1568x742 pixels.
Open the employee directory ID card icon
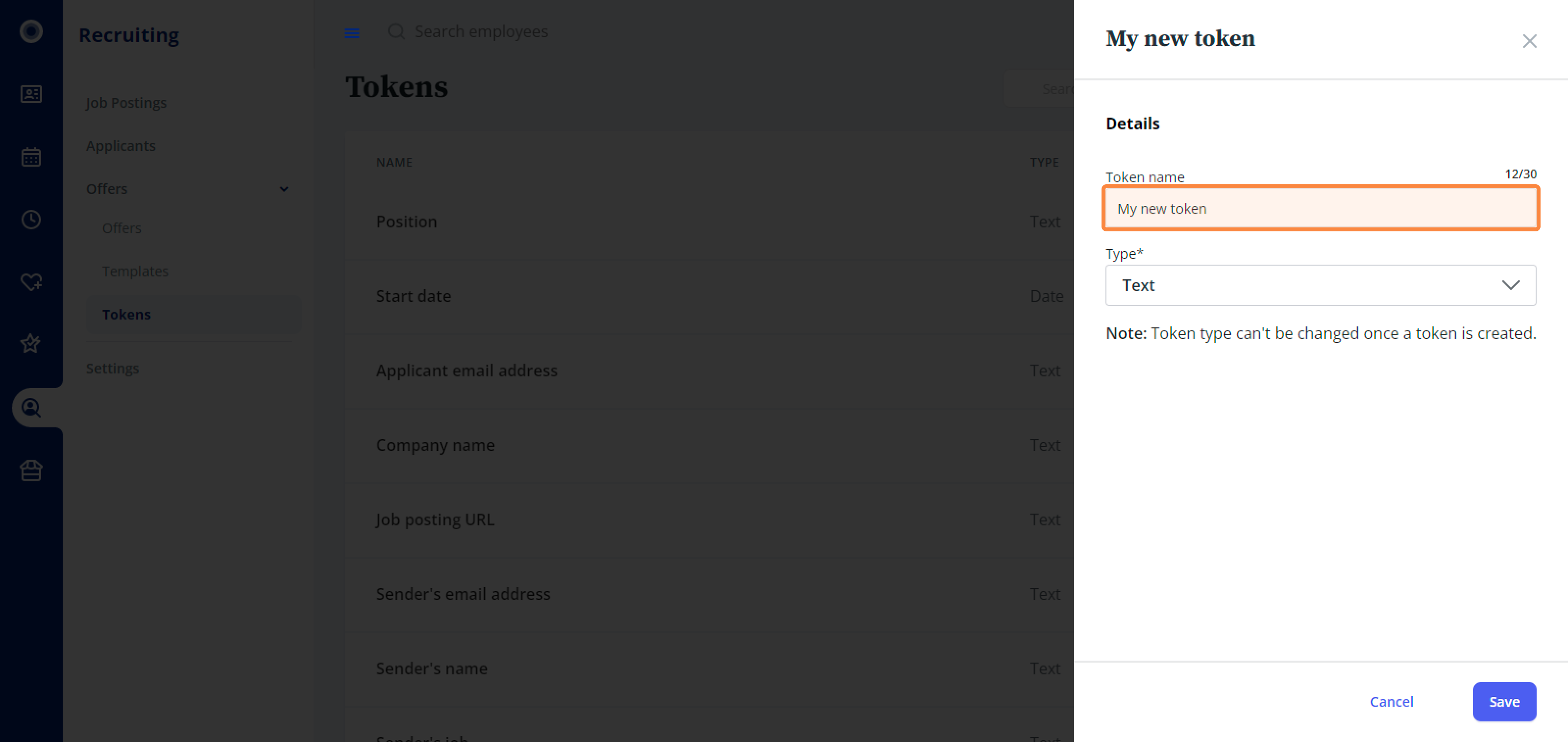tap(31, 95)
